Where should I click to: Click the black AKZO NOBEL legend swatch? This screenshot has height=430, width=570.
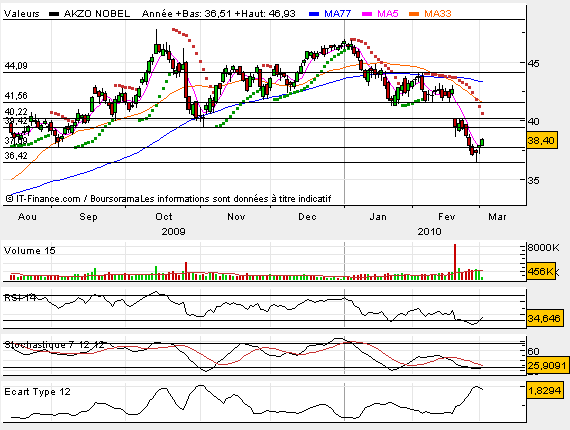[x=54, y=14]
